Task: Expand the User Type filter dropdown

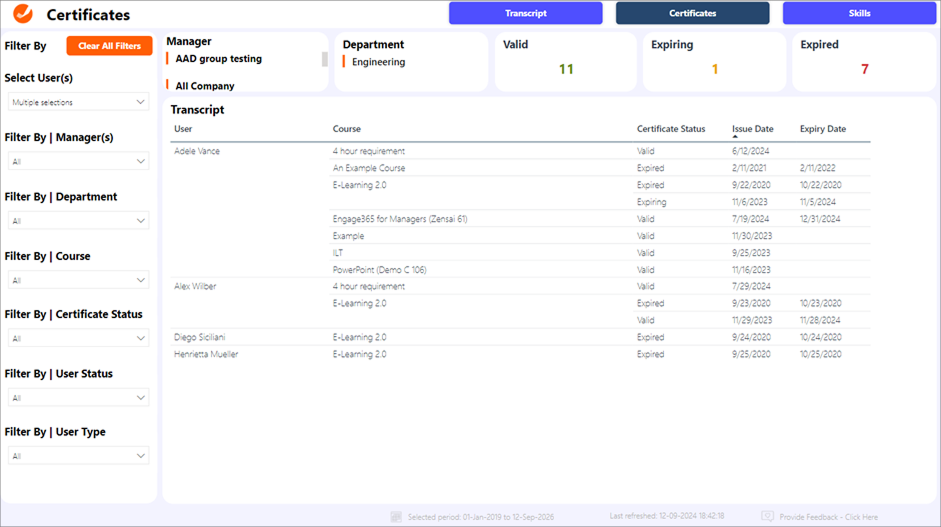Action: 78,456
